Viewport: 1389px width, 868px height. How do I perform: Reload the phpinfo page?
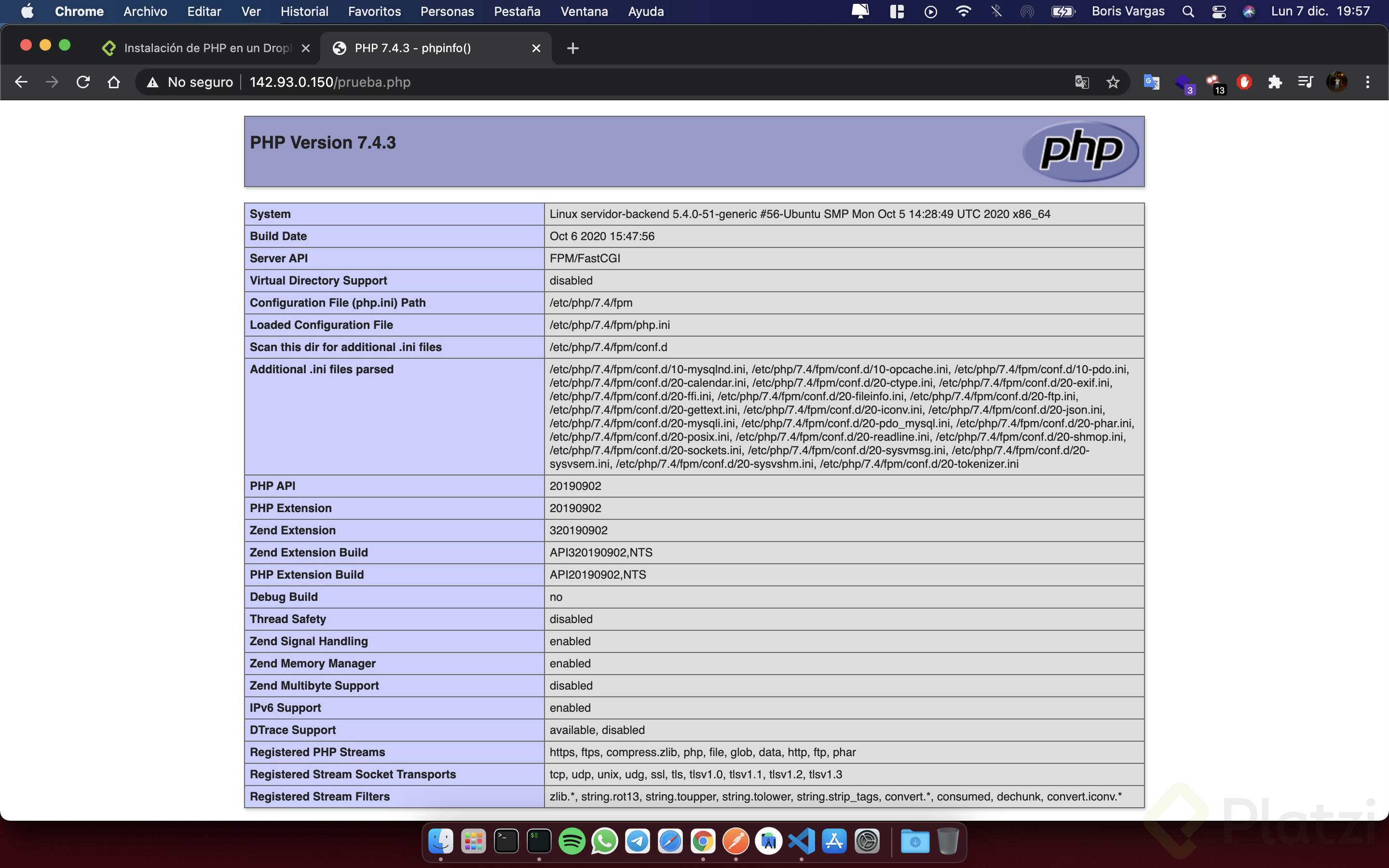click(x=82, y=82)
